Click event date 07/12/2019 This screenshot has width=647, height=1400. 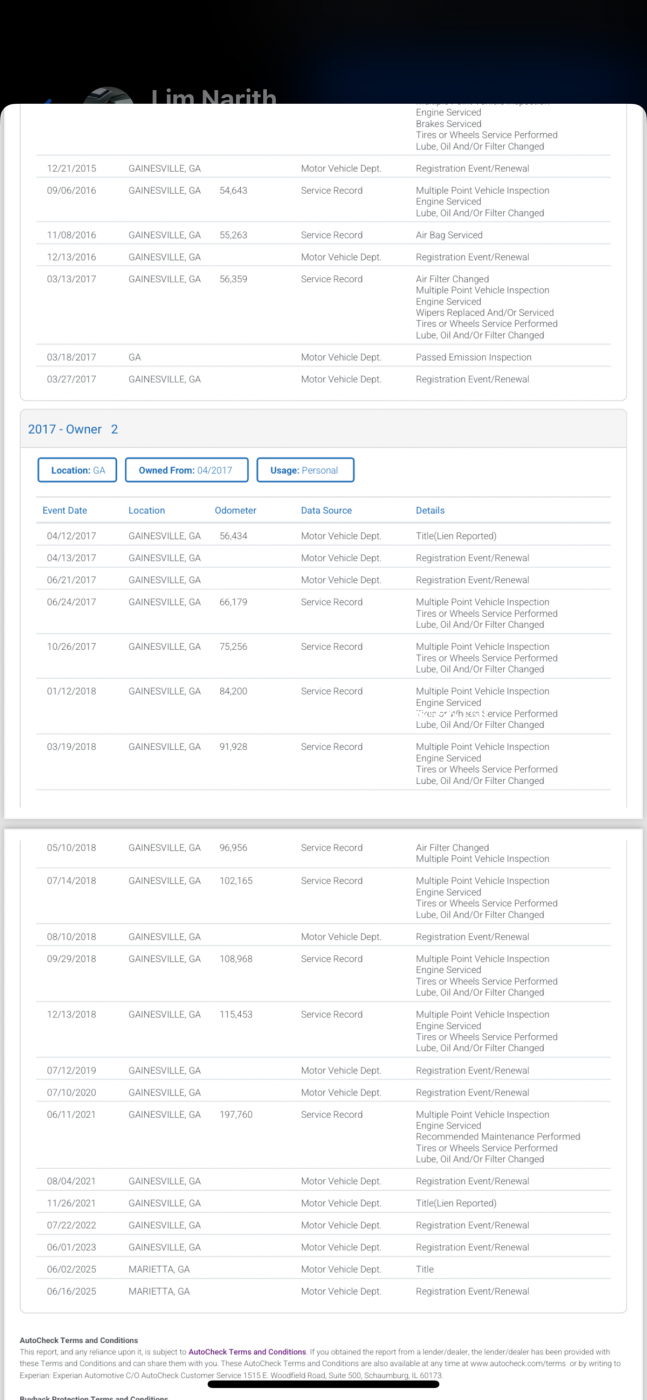point(71,1070)
